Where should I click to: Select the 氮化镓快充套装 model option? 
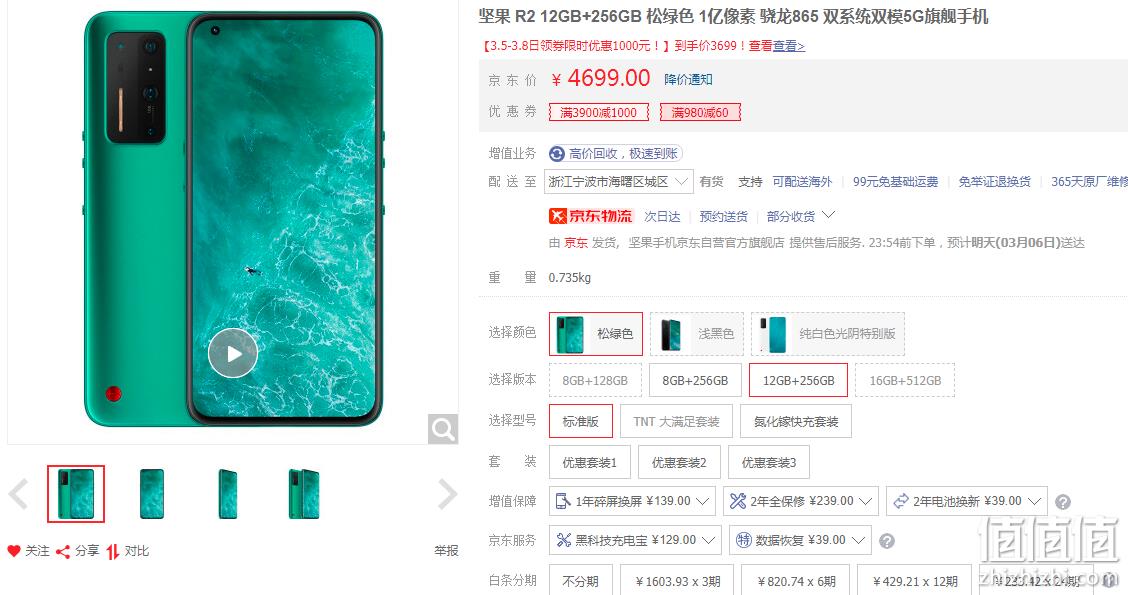[x=796, y=422]
